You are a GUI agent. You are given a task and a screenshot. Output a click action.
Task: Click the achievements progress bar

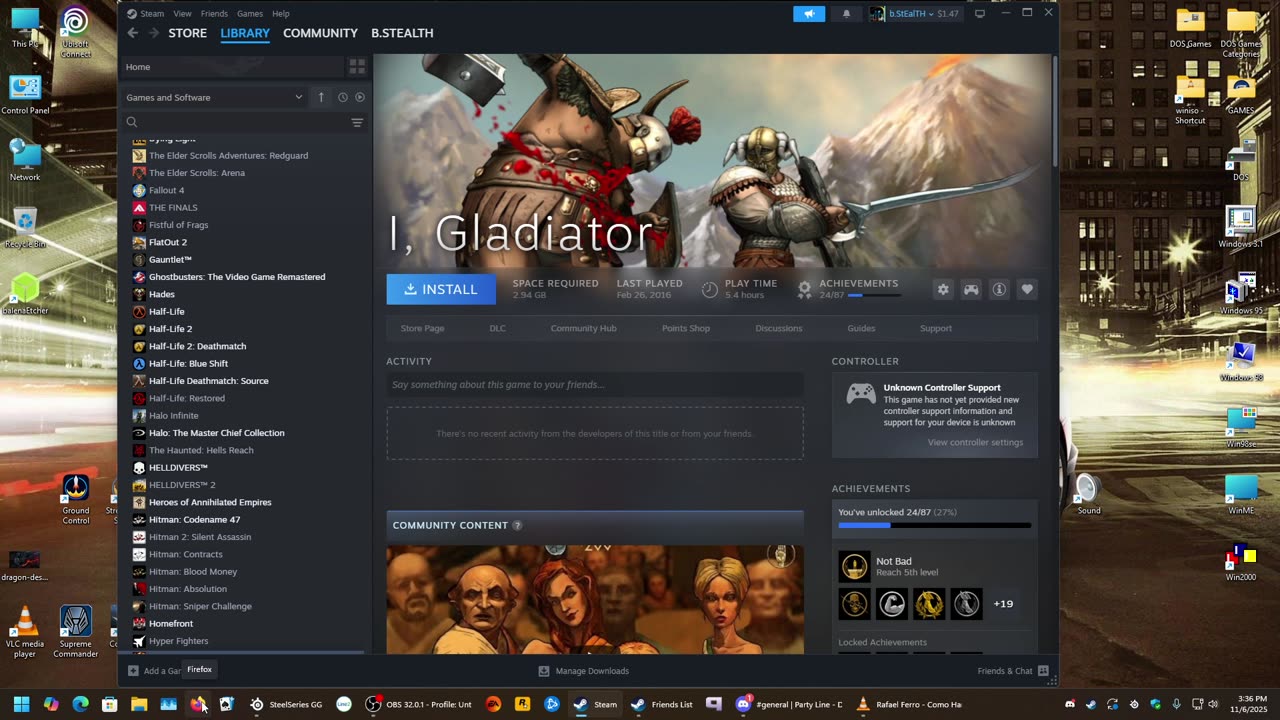tap(934, 525)
